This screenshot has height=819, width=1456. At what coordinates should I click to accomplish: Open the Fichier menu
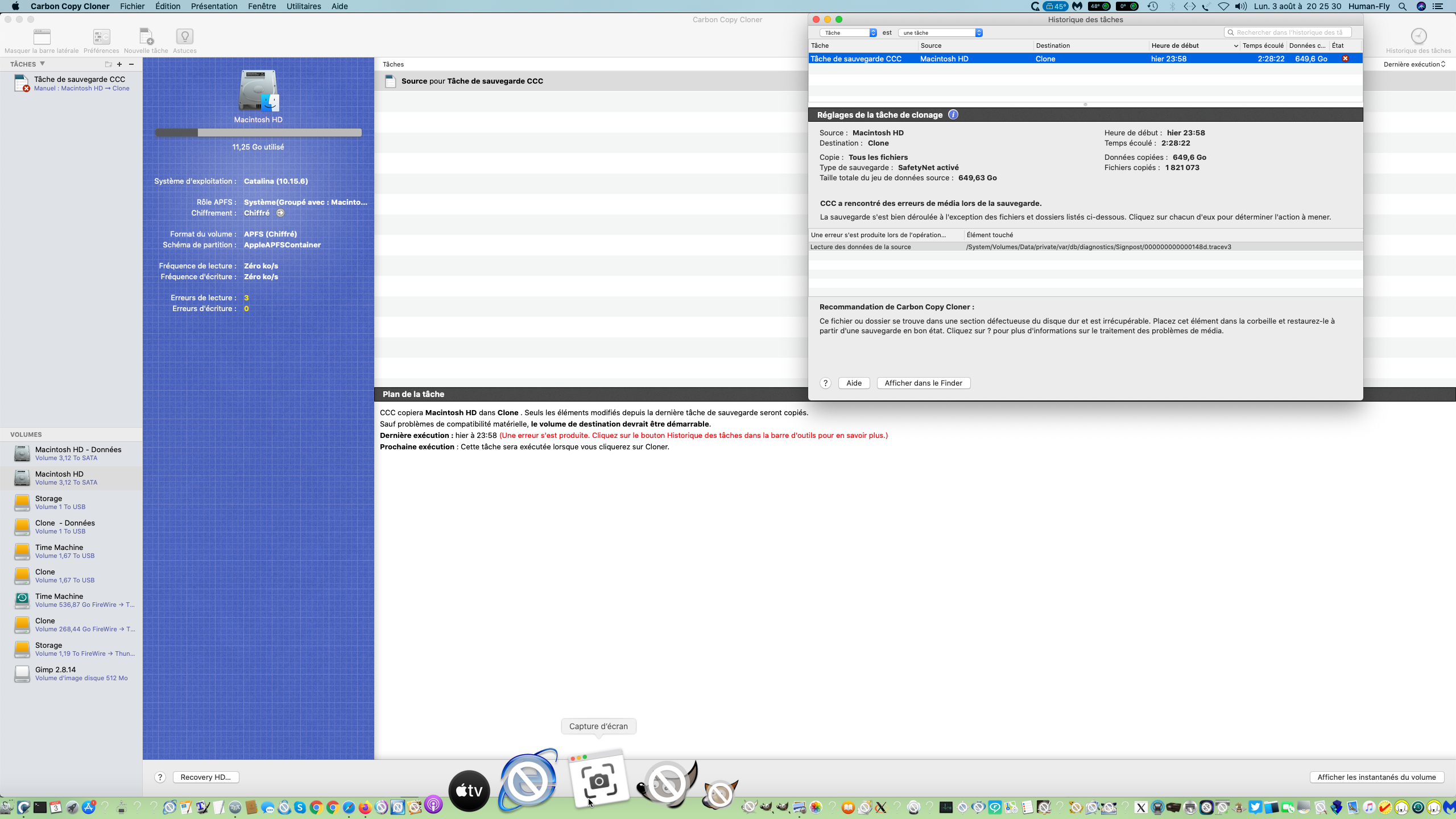(132, 6)
